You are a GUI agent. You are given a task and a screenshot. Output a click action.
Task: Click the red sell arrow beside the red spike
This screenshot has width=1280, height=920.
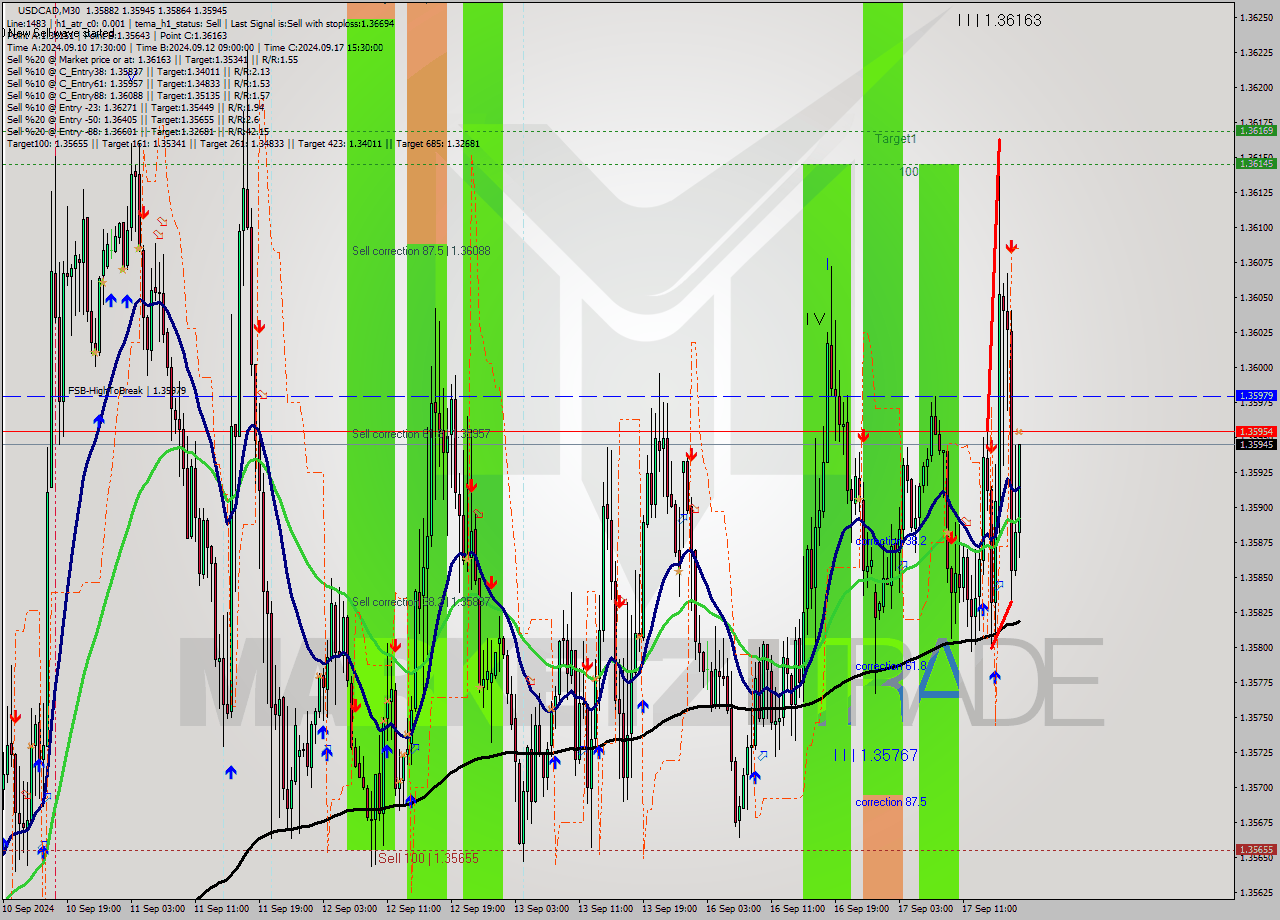click(1012, 246)
